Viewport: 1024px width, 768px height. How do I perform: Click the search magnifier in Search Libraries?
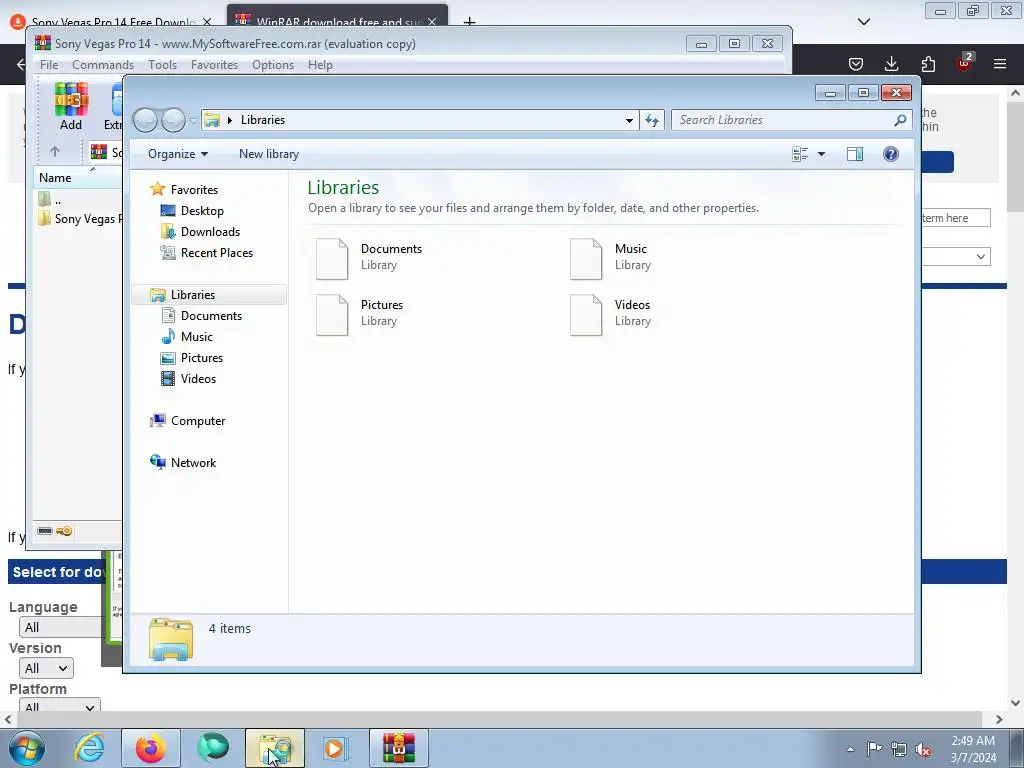coord(900,120)
